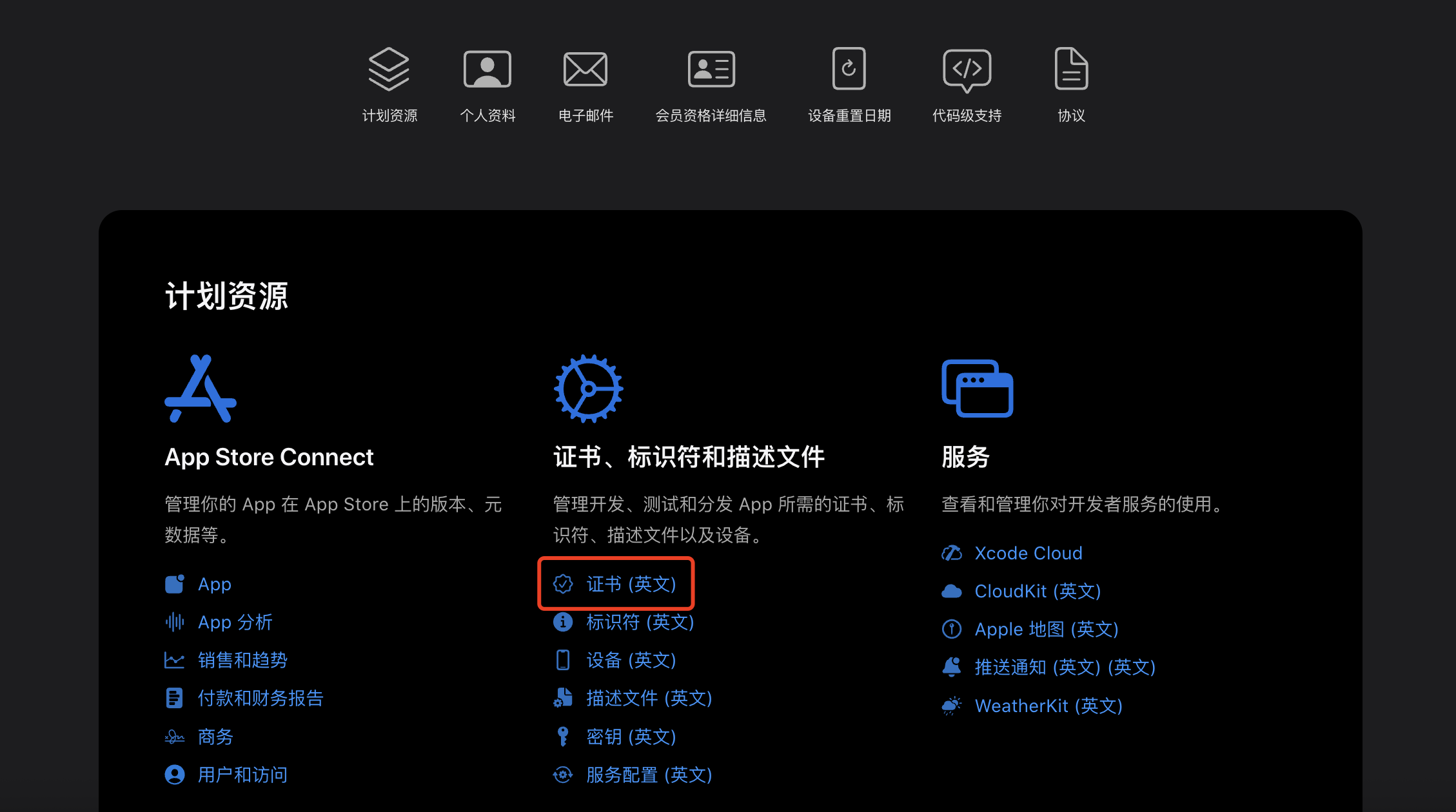Click the large App Store Connect logo
The width and height of the screenshot is (1456, 812).
coord(201,389)
